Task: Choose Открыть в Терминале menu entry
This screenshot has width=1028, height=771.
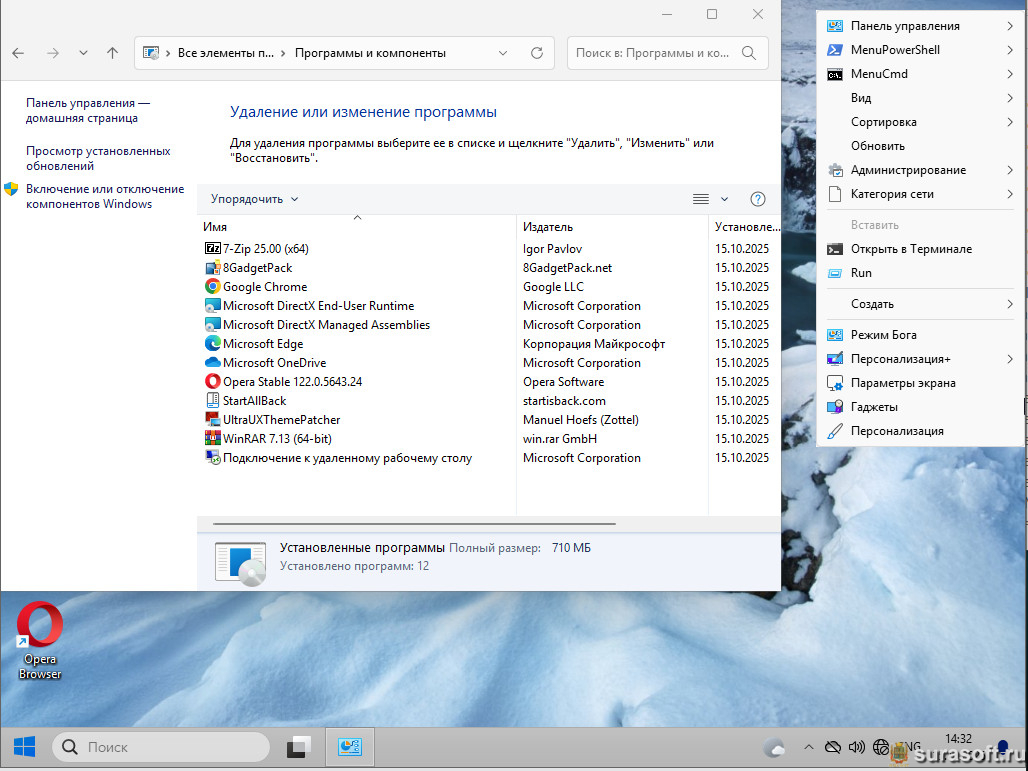Action: point(910,249)
